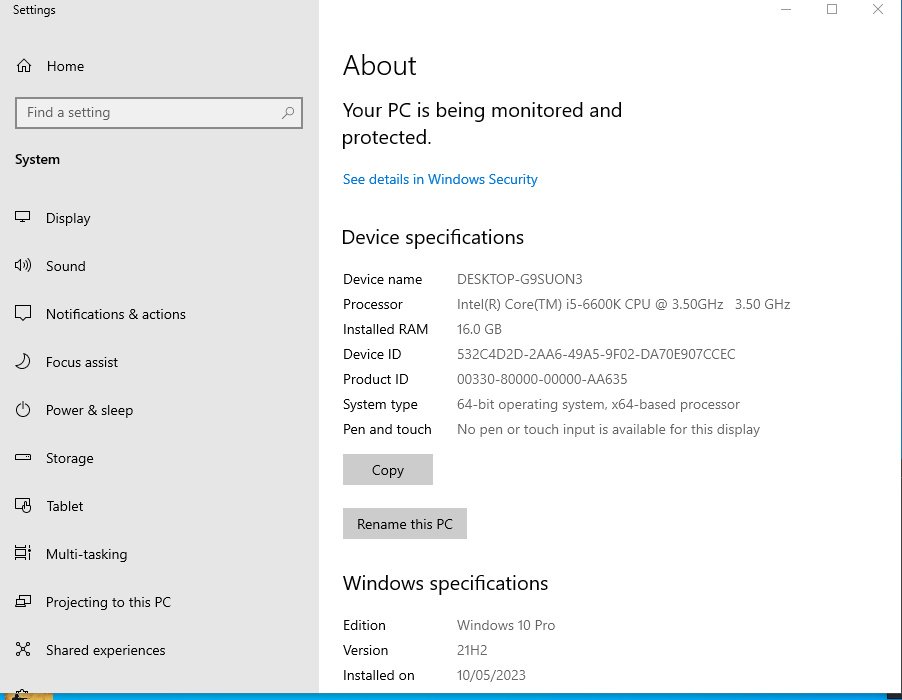Click the System section header in sidebar

coord(37,160)
